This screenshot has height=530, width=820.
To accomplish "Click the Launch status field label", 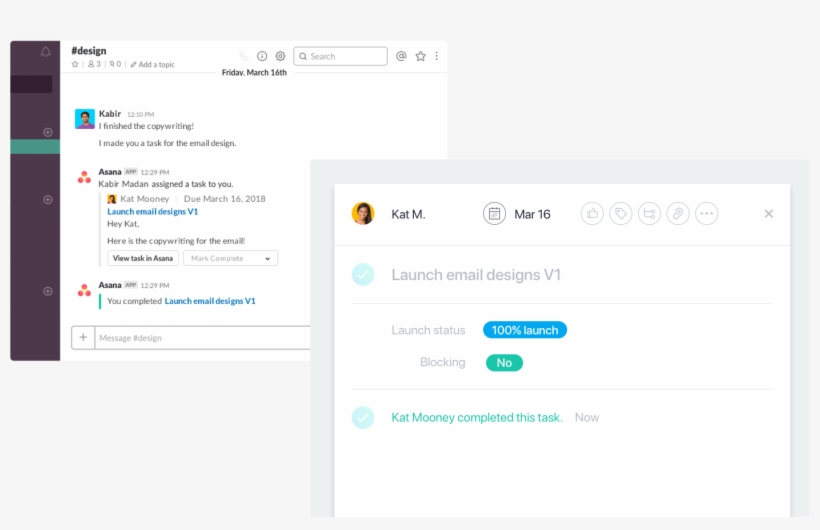I will point(428,330).
